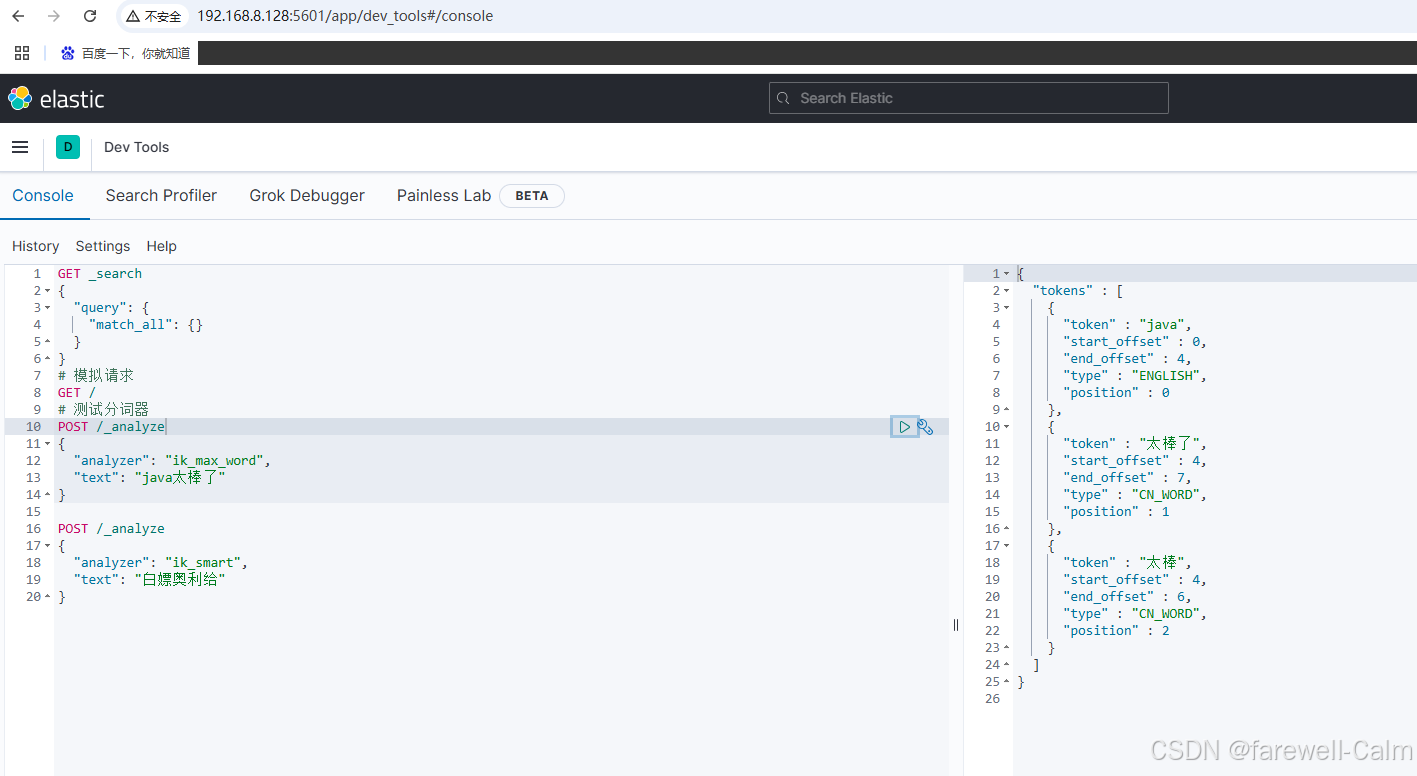Open the browser apps grid icon
The image size is (1417, 776).
click(22, 53)
